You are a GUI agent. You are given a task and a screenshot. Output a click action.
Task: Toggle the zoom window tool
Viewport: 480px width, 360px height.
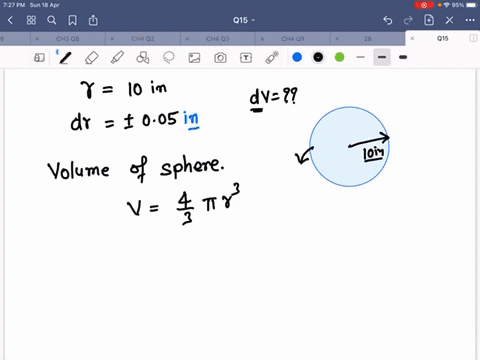point(39,58)
